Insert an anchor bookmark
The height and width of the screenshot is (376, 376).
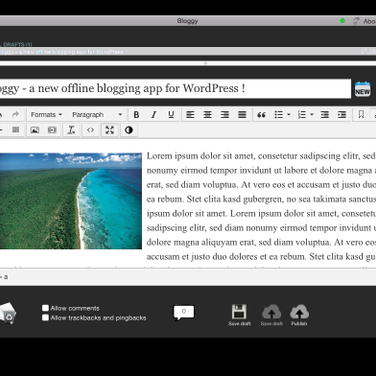tap(361, 115)
